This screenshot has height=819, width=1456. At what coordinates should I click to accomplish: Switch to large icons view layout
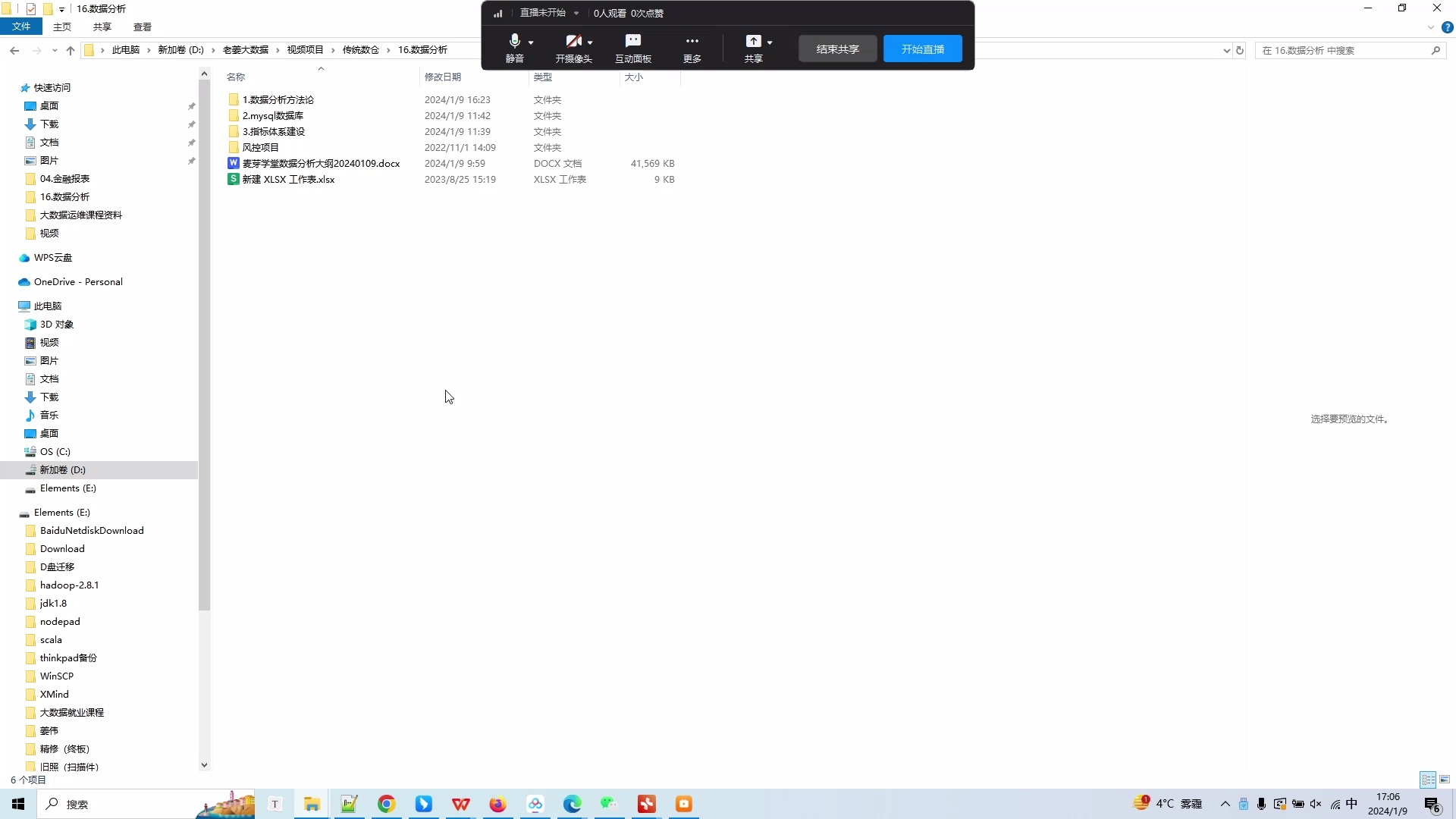[1445, 780]
